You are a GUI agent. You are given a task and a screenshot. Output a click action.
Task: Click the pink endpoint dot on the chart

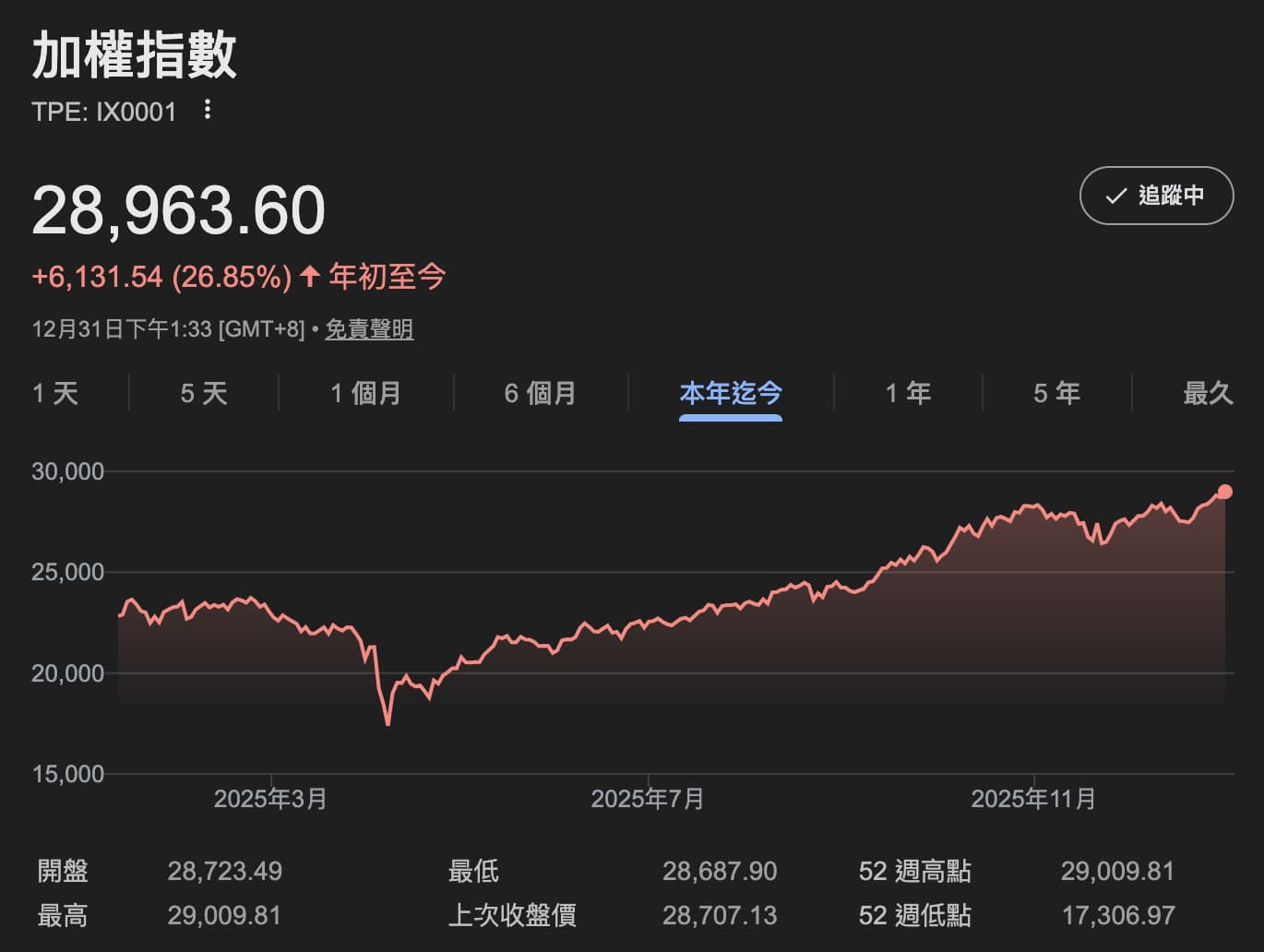(1224, 492)
